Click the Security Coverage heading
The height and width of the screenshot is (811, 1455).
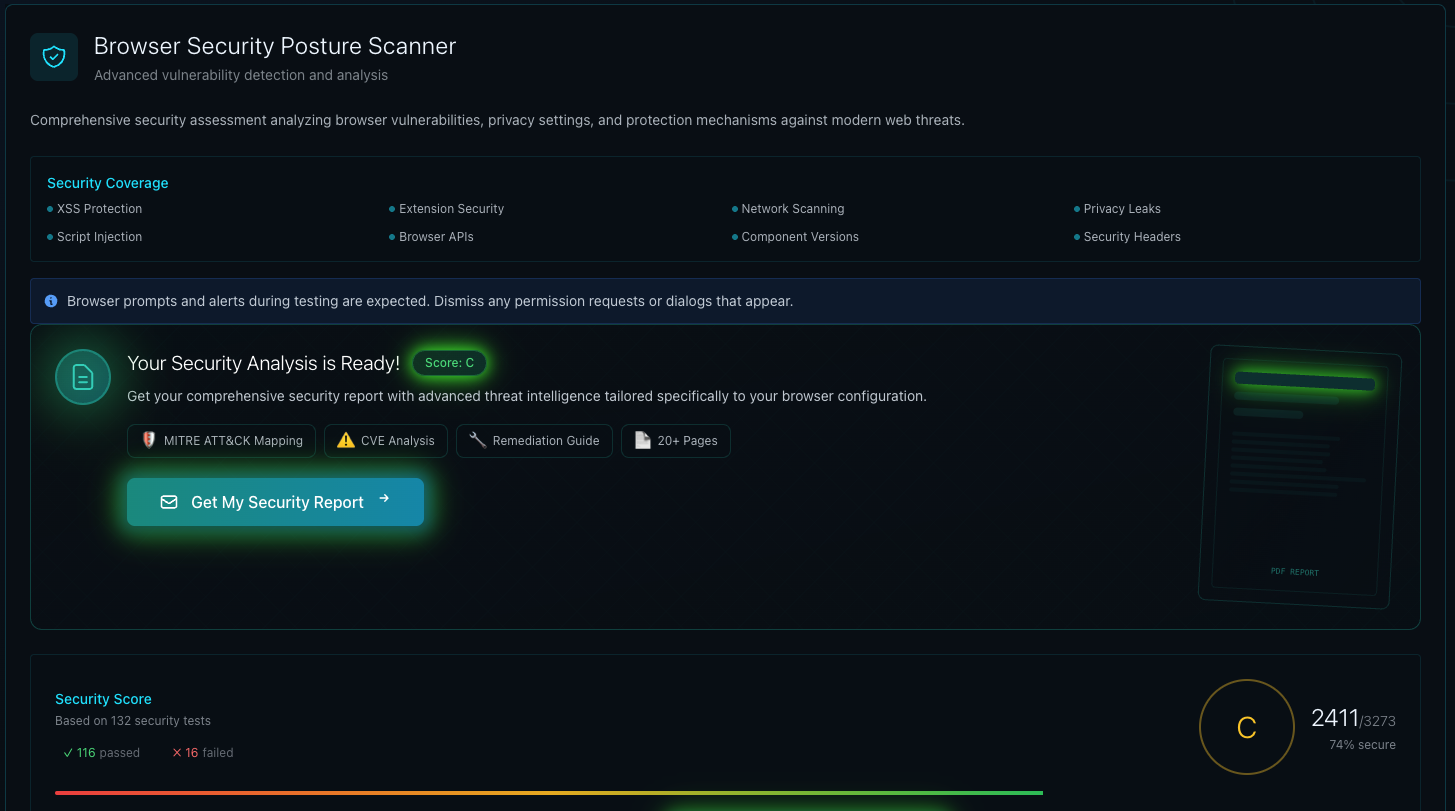click(108, 183)
